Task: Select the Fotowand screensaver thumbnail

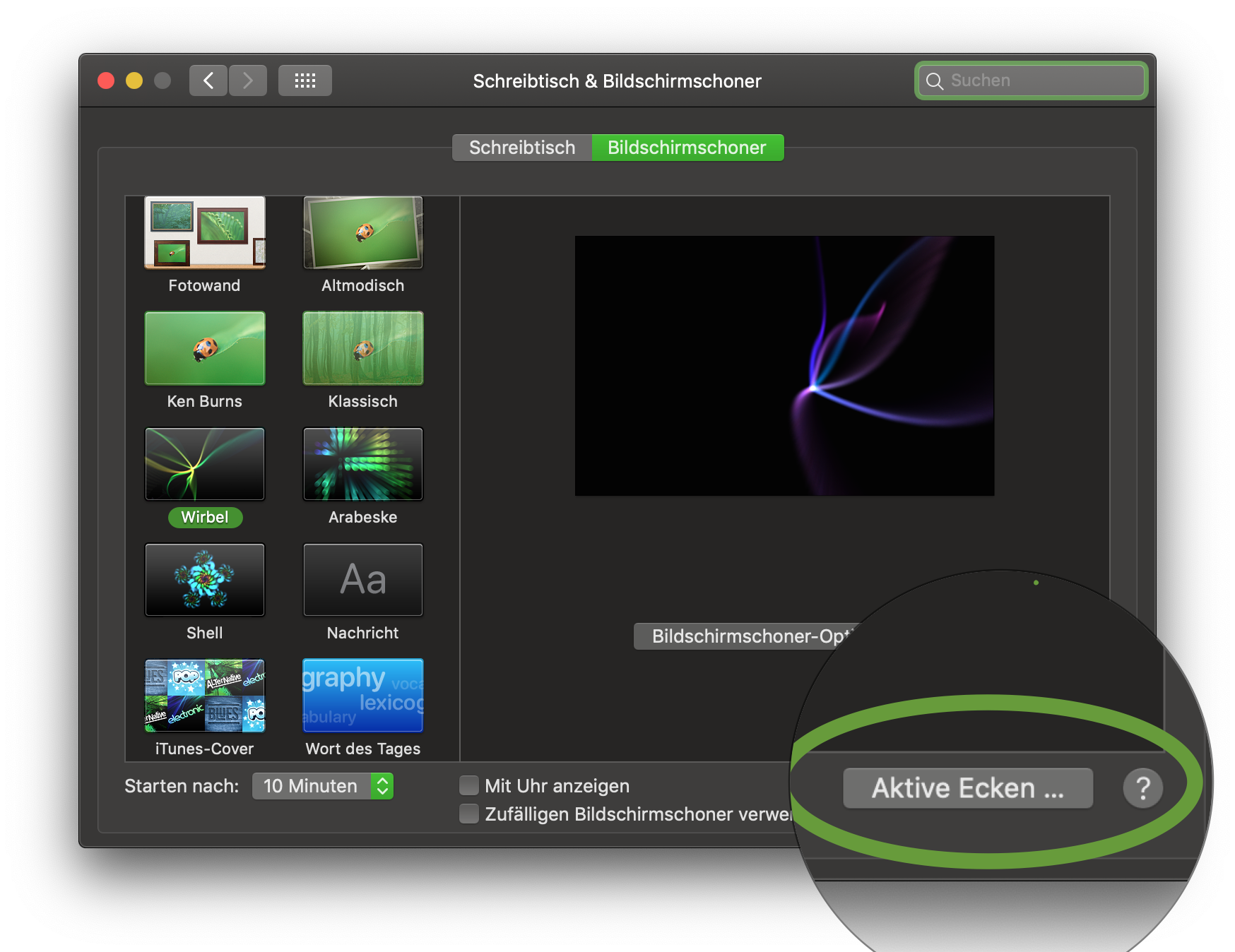Action: tap(205, 233)
